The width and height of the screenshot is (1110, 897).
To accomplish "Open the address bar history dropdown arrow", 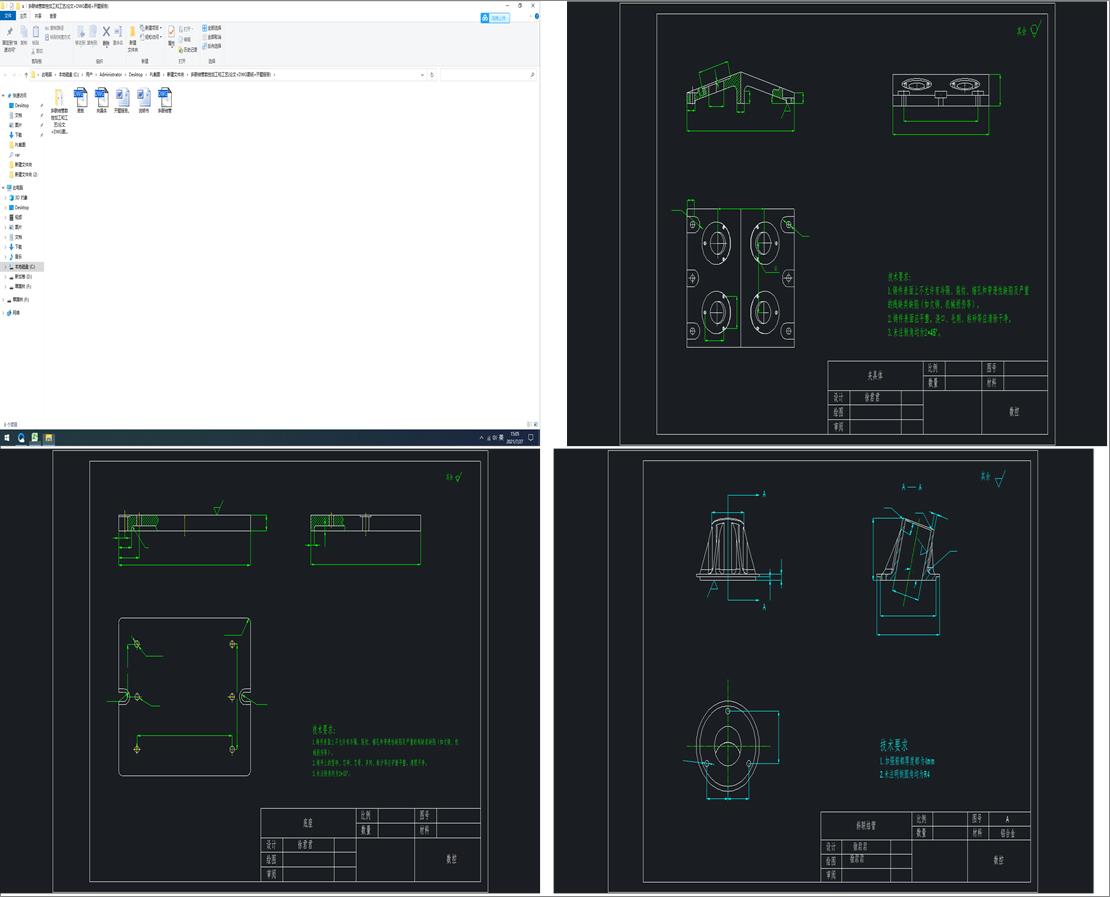I will click(x=423, y=74).
